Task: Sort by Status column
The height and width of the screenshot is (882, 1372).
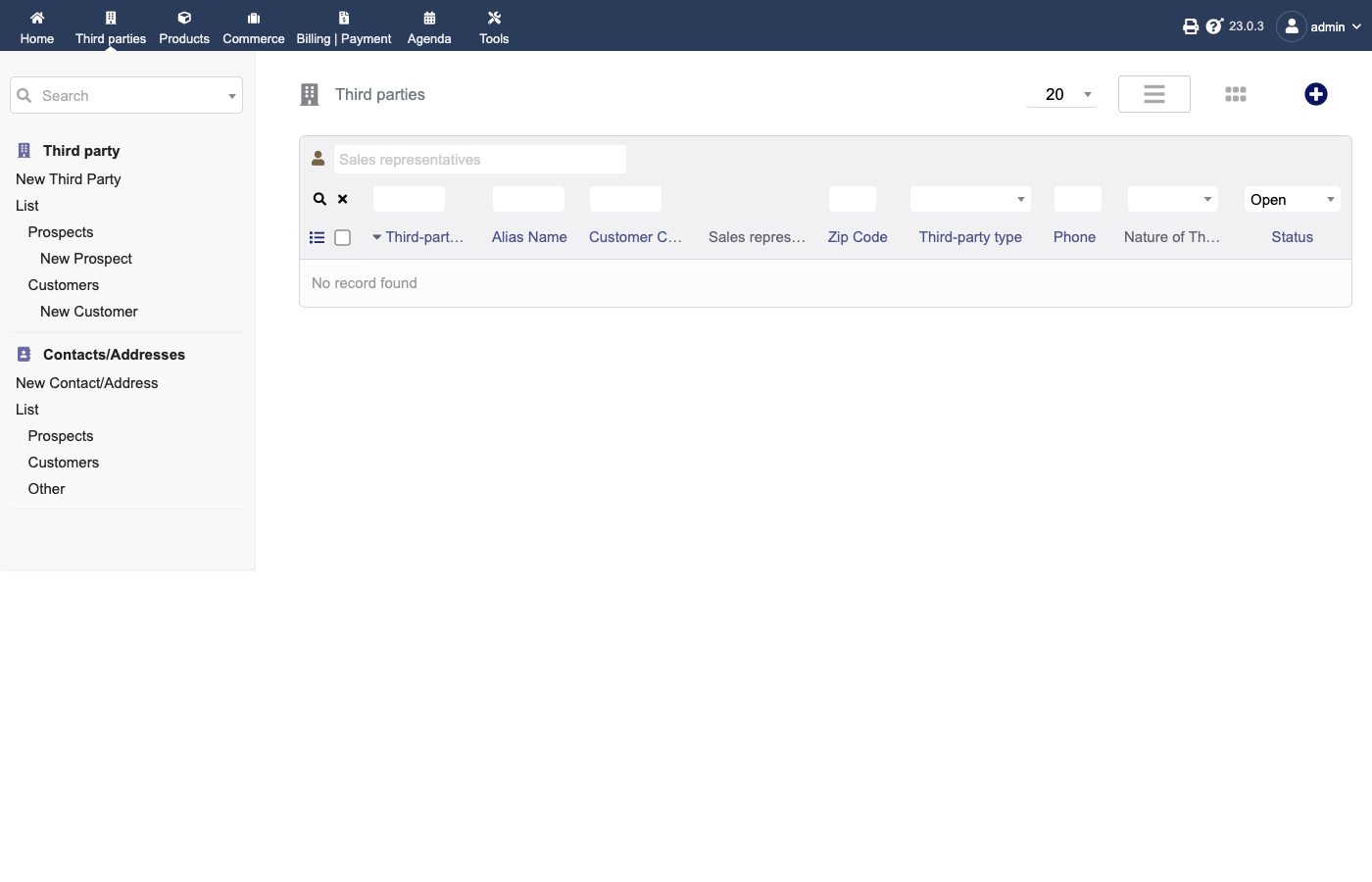Action: 1292,237
